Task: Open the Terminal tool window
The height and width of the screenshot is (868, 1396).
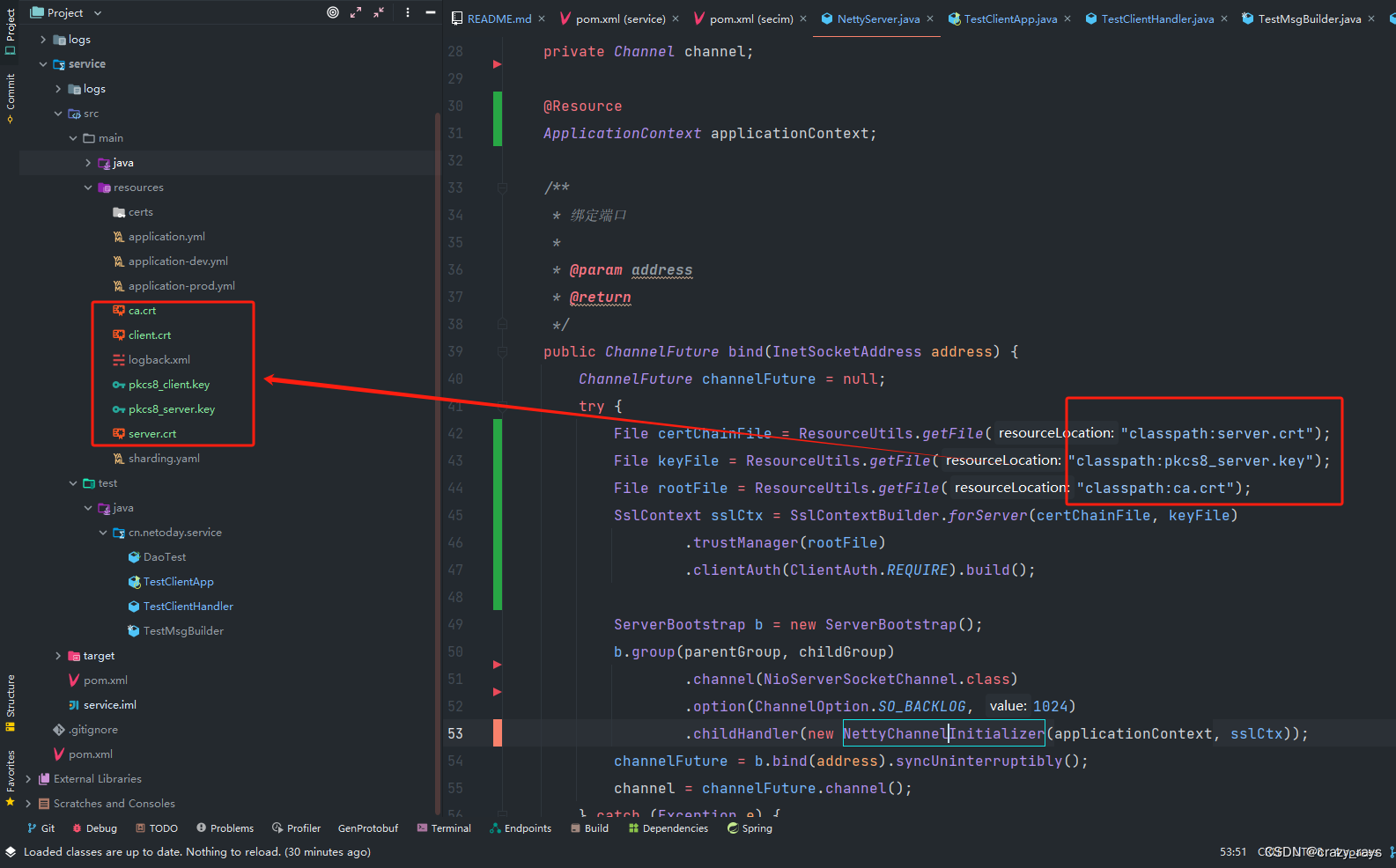Action: pos(444,828)
